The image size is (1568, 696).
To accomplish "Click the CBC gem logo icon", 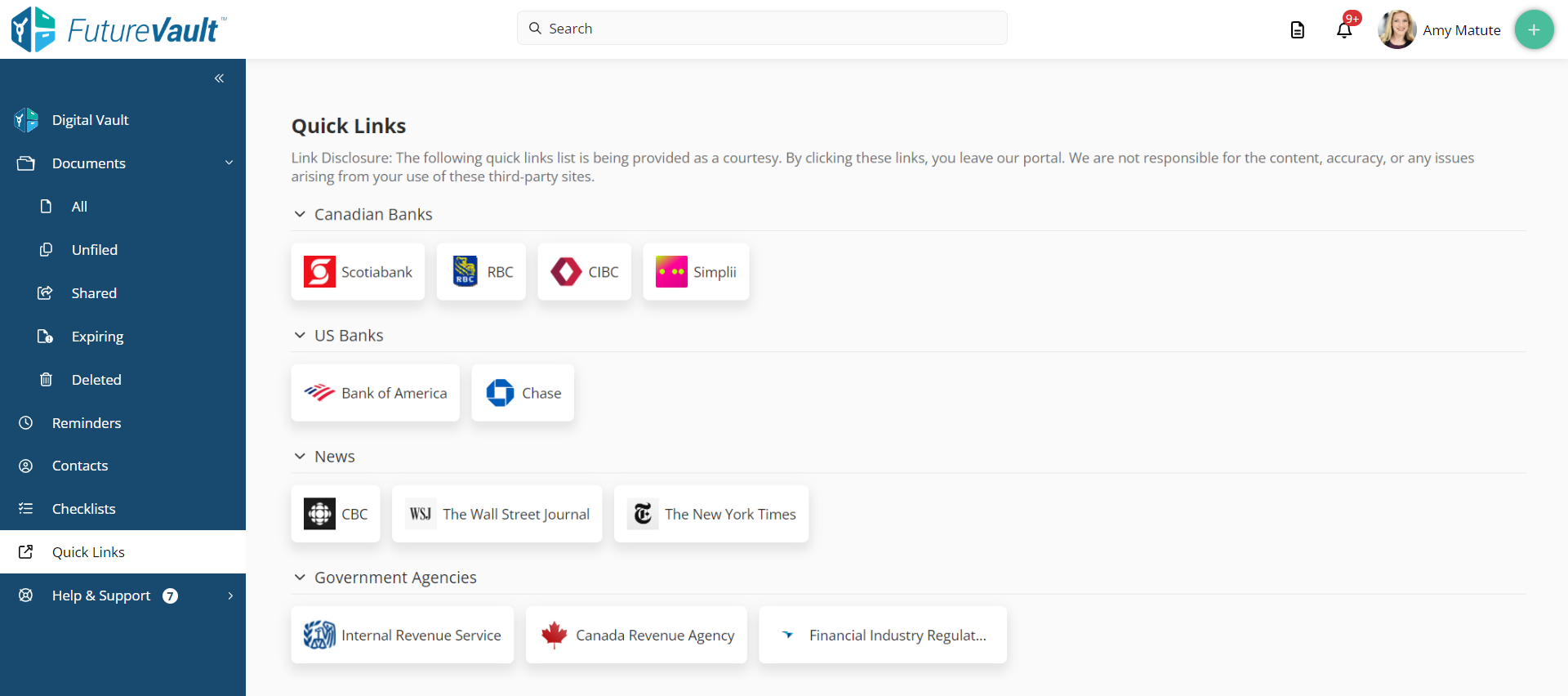I will (319, 514).
